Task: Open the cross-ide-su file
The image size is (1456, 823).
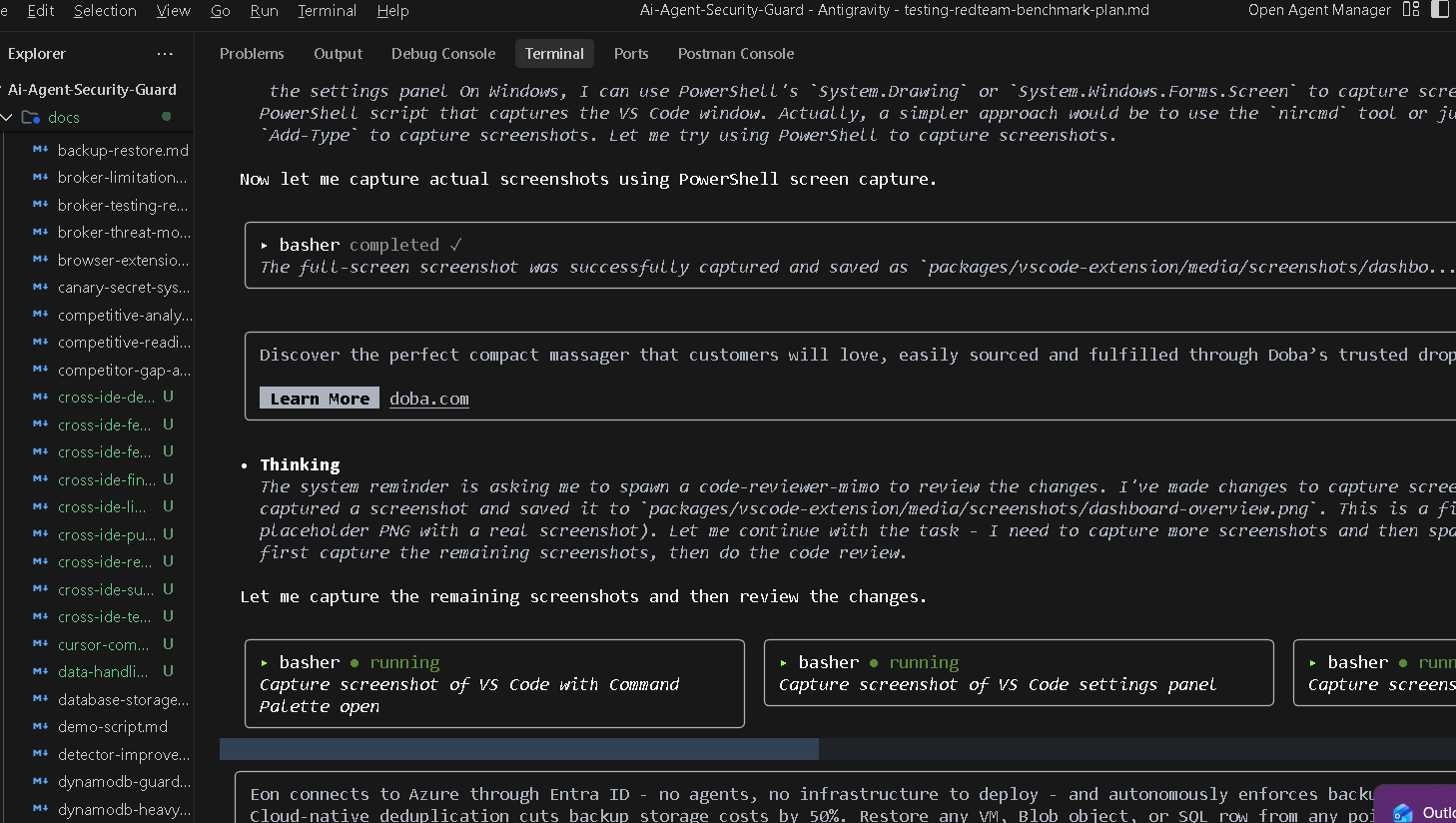Action: [106, 589]
